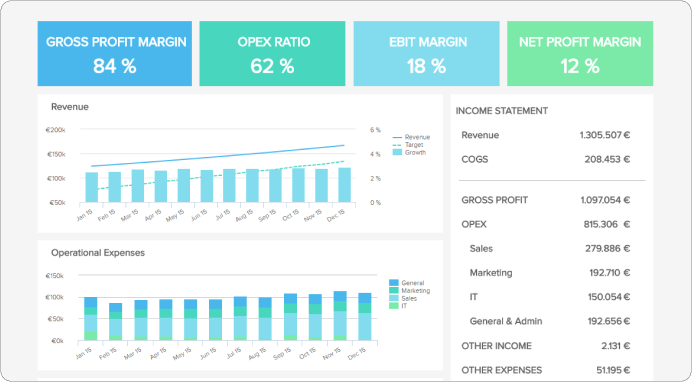
Task: Select the Dec 15 revenue growth bar
Action: pos(344,185)
